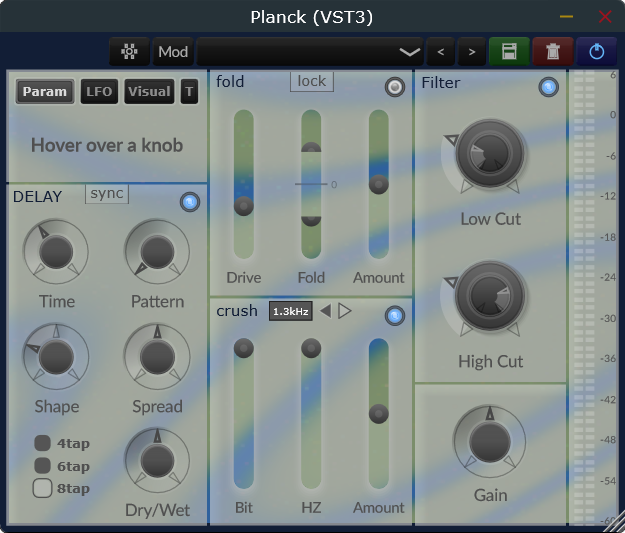This screenshot has width=625, height=533.
Task: Switch to the Visual tab
Action: 149,92
